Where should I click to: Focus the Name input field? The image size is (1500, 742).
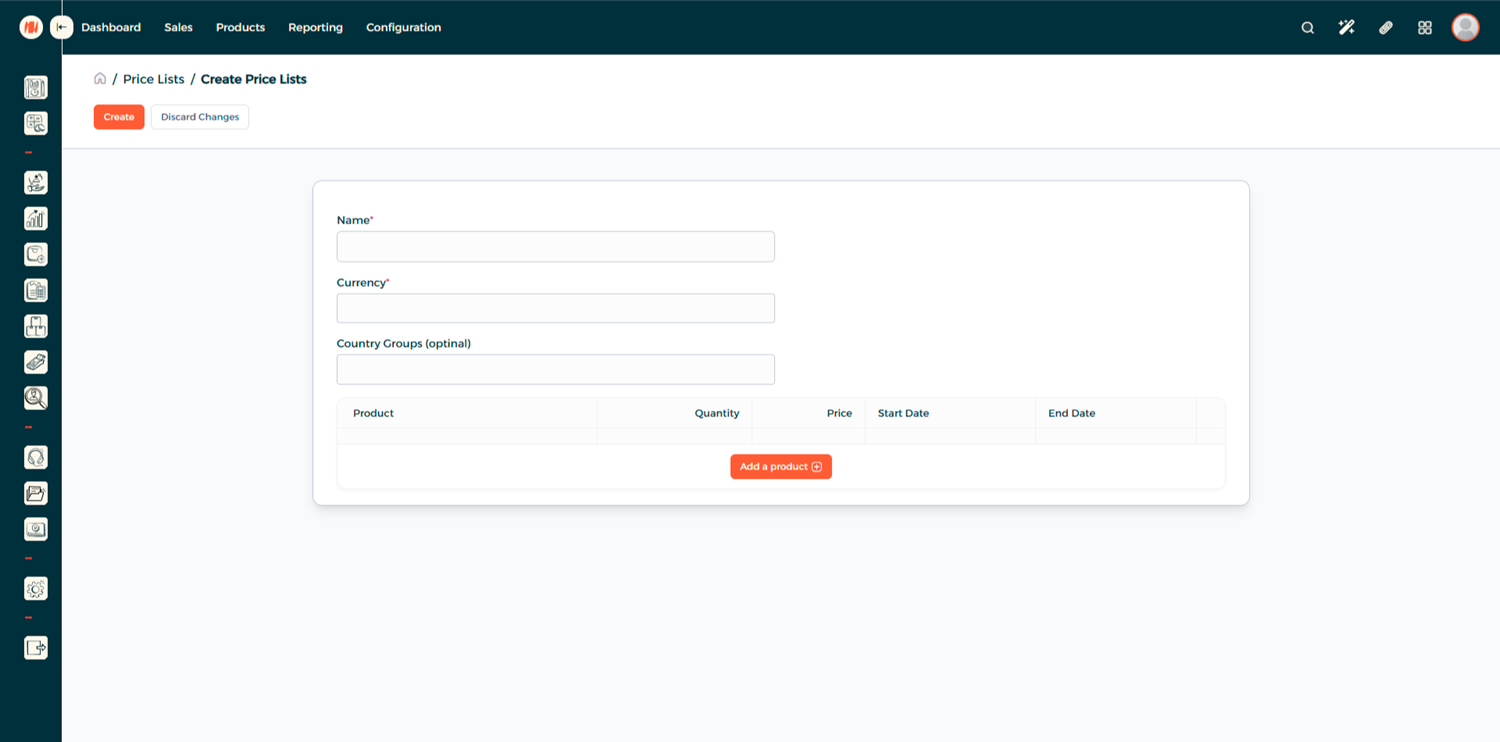(555, 247)
